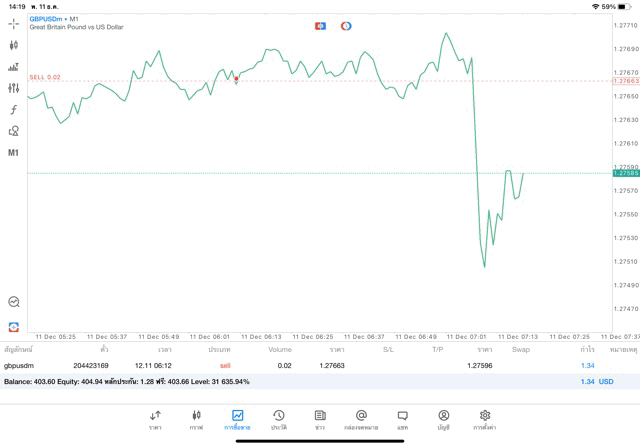Switch to the Quotes (ราคา) tab

(x=155, y=419)
